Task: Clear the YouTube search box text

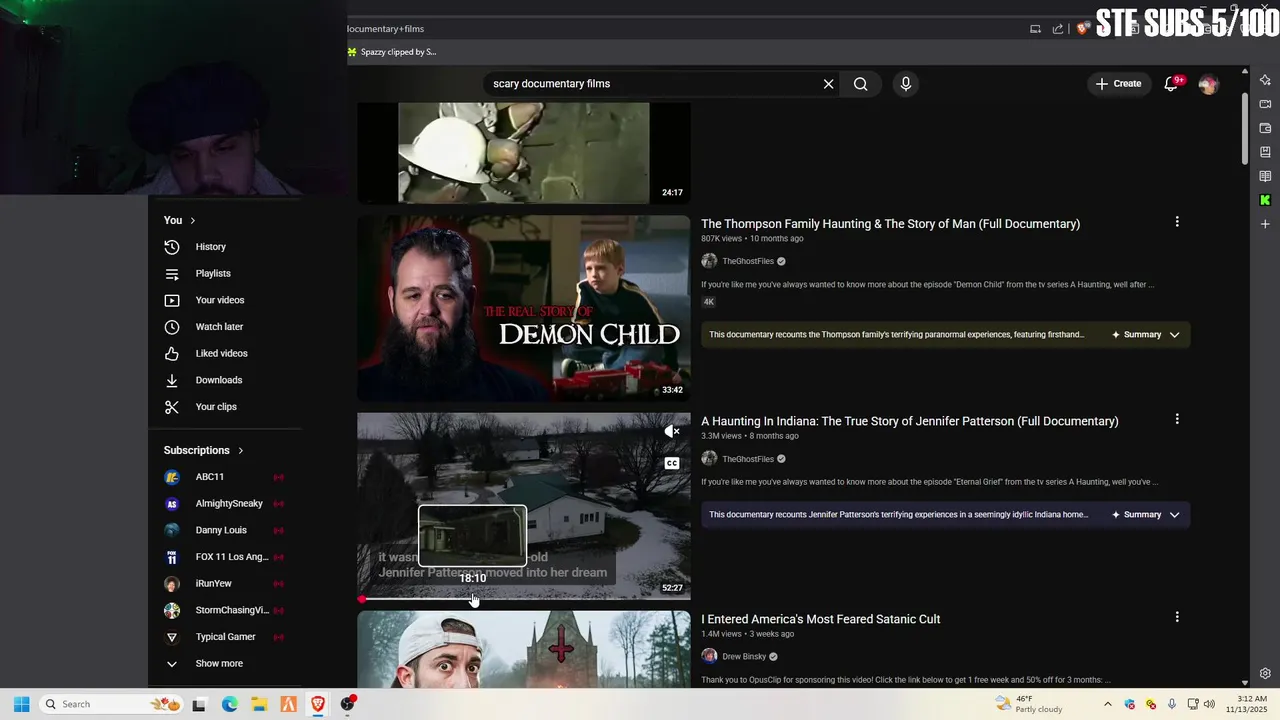Action: pos(828,84)
